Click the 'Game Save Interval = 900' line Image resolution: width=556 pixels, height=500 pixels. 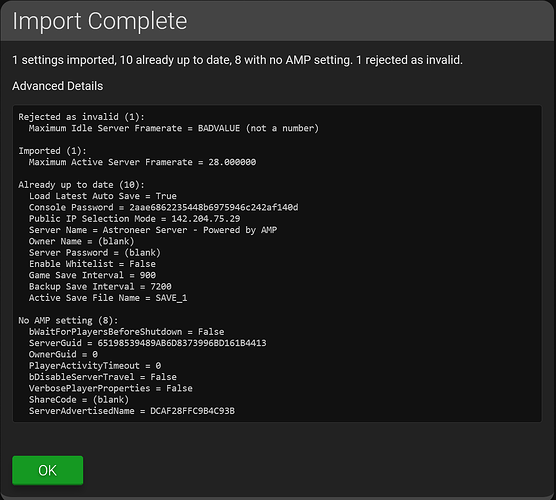[x=92, y=276]
